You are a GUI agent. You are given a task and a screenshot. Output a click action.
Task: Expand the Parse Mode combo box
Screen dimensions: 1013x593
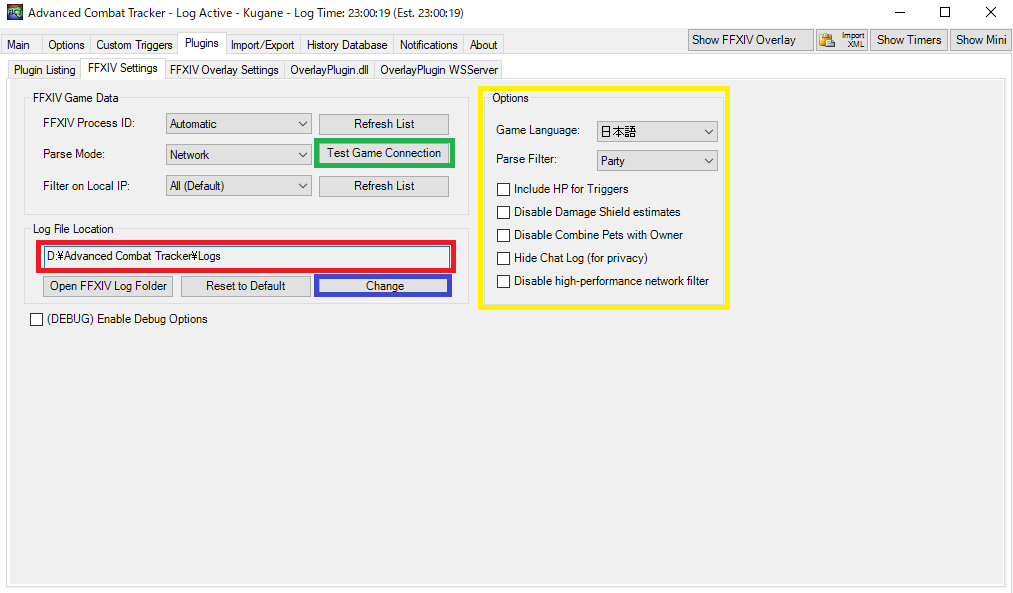pos(239,155)
